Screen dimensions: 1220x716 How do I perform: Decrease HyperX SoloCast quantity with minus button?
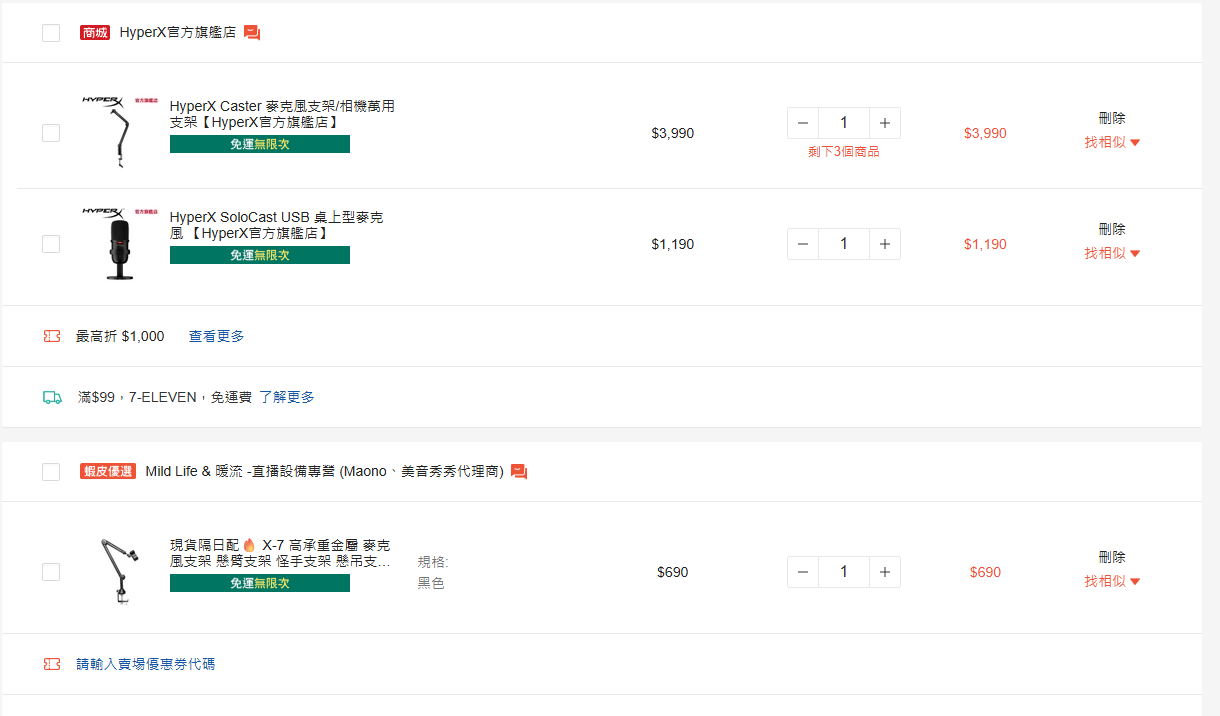point(803,244)
